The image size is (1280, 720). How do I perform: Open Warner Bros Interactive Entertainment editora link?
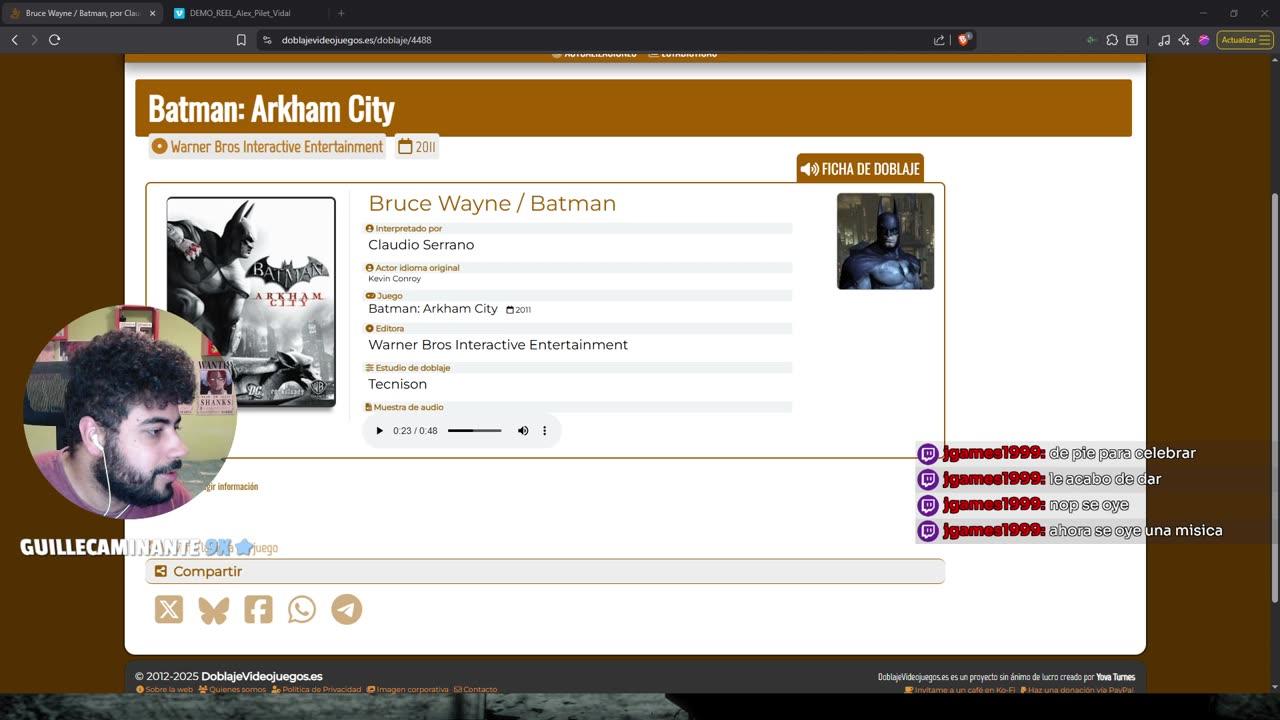point(498,345)
